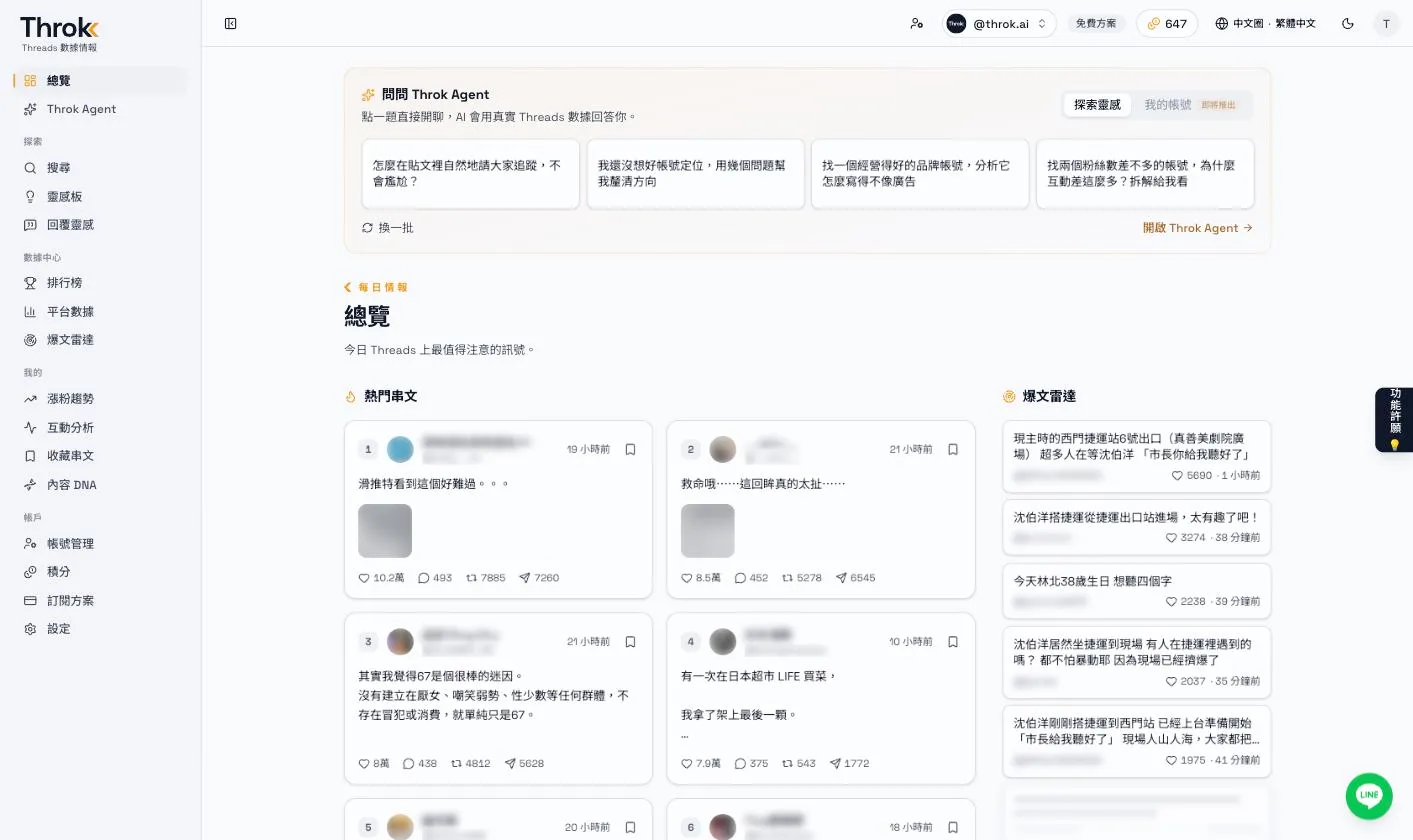The image size is (1413, 840).
Task: Open radar post 沈伯洋剛剛搭捷運到西門站
Action: pyautogui.click(x=1137, y=741)
